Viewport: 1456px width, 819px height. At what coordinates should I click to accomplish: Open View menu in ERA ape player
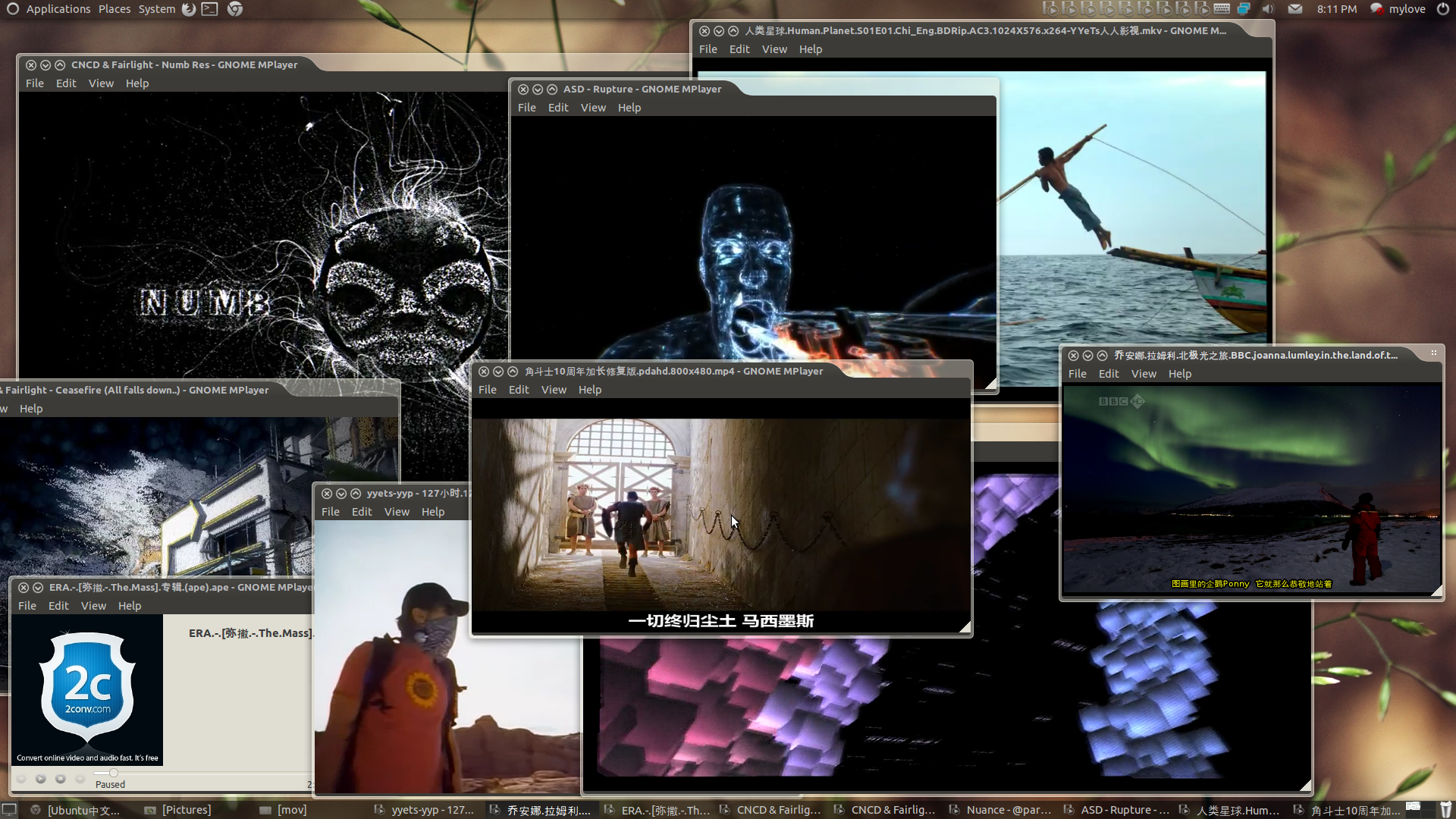pos(93,606)
